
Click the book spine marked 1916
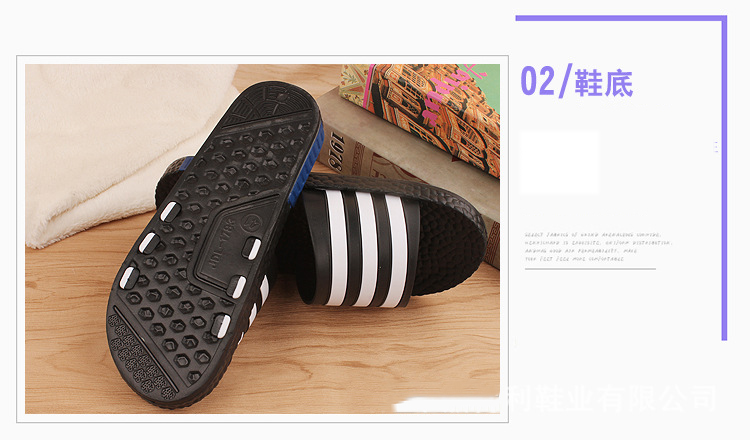pyautogui.click(x=336, y=151)
